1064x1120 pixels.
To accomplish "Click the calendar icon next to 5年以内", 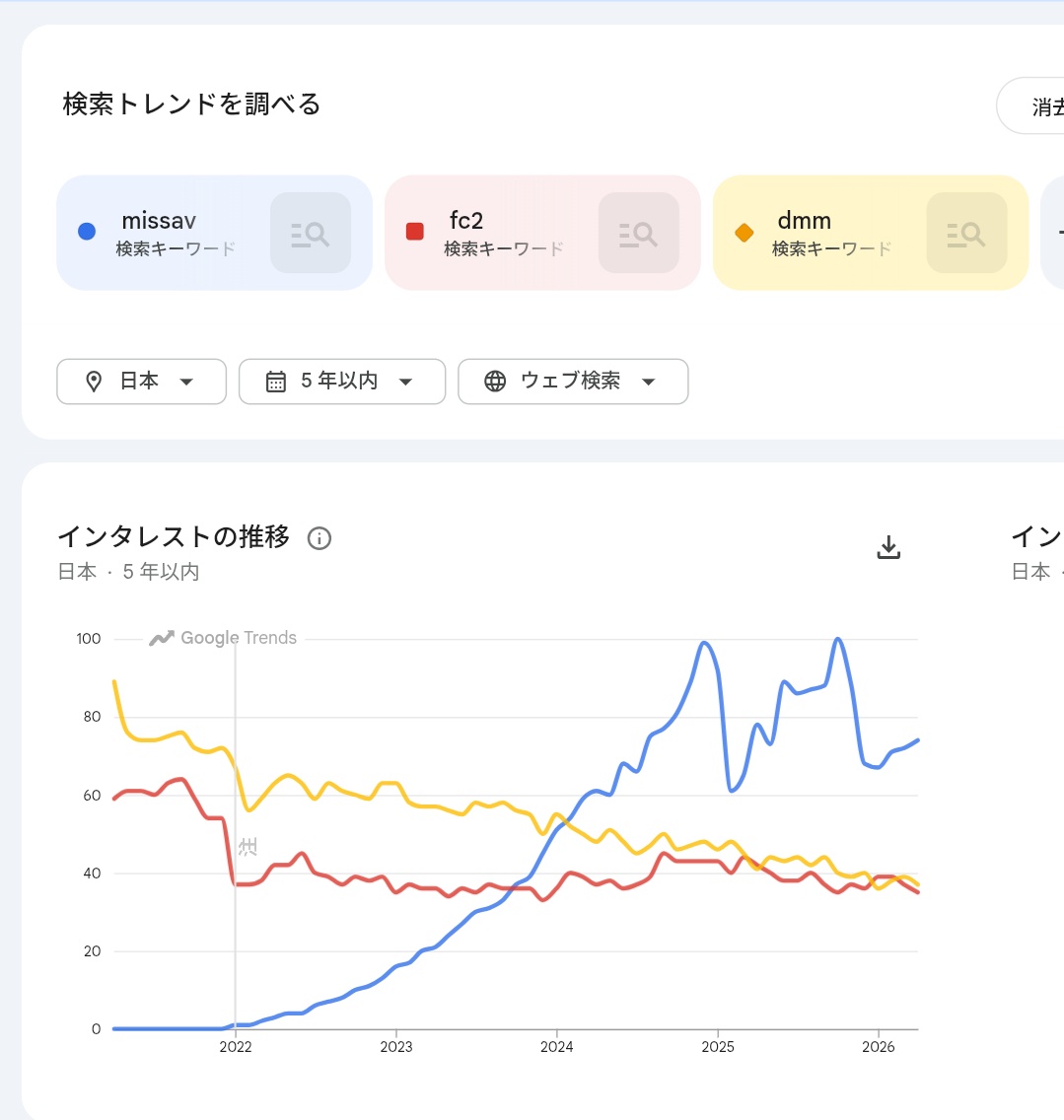I will click(276, 382).
